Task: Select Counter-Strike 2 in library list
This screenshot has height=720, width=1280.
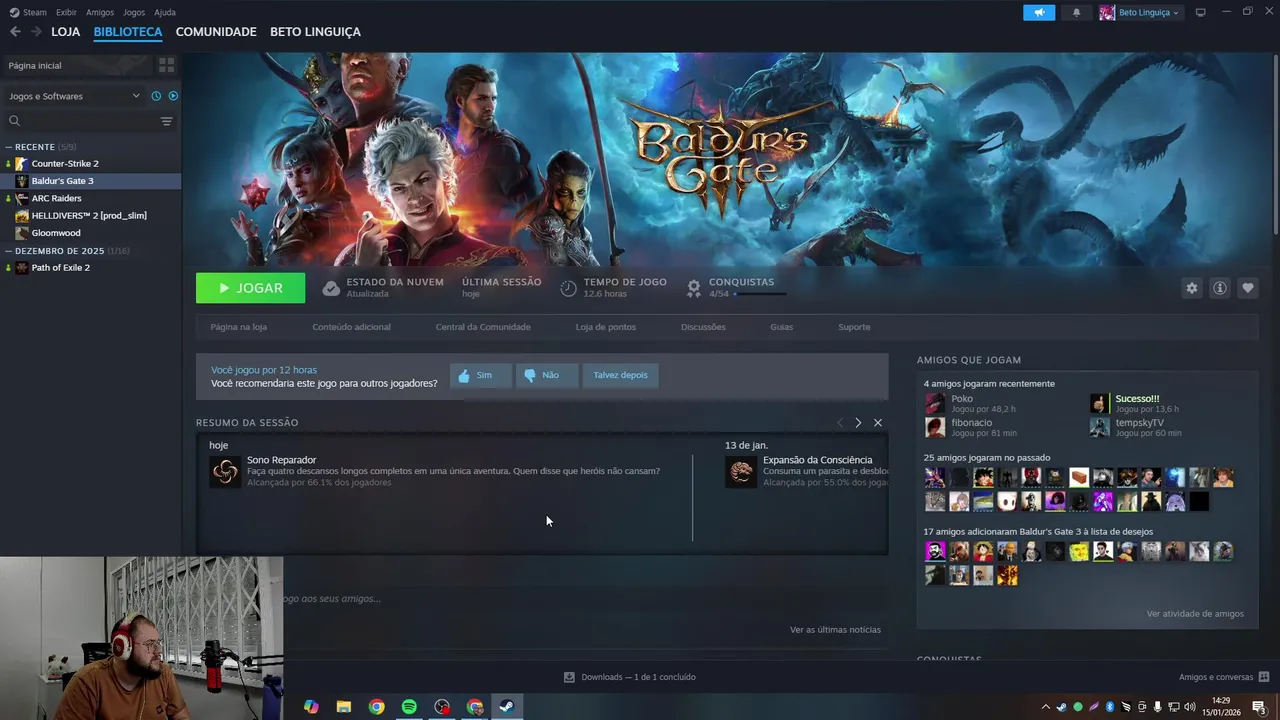Action: (65, 163)
